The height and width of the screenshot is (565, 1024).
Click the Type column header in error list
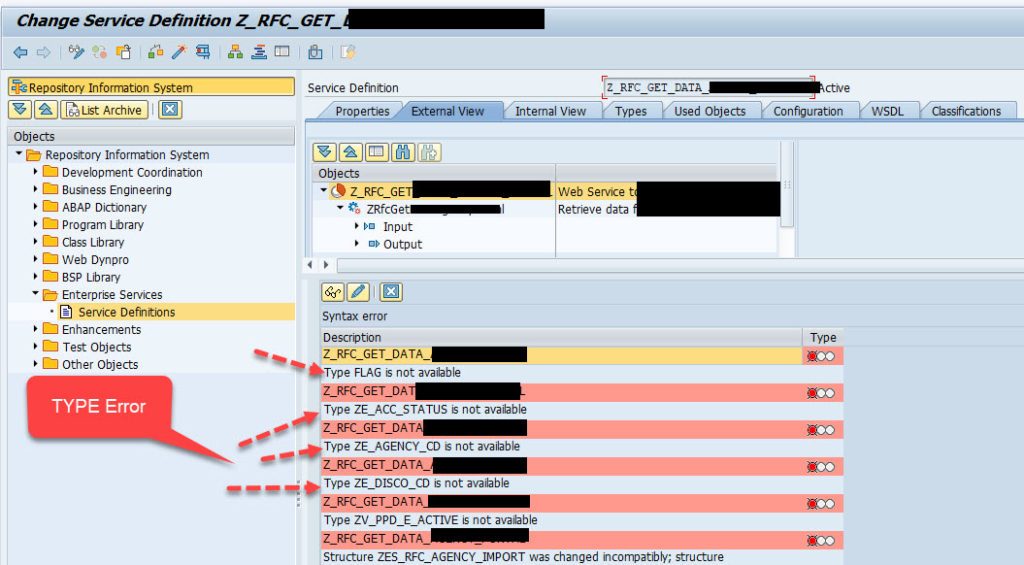823,337
